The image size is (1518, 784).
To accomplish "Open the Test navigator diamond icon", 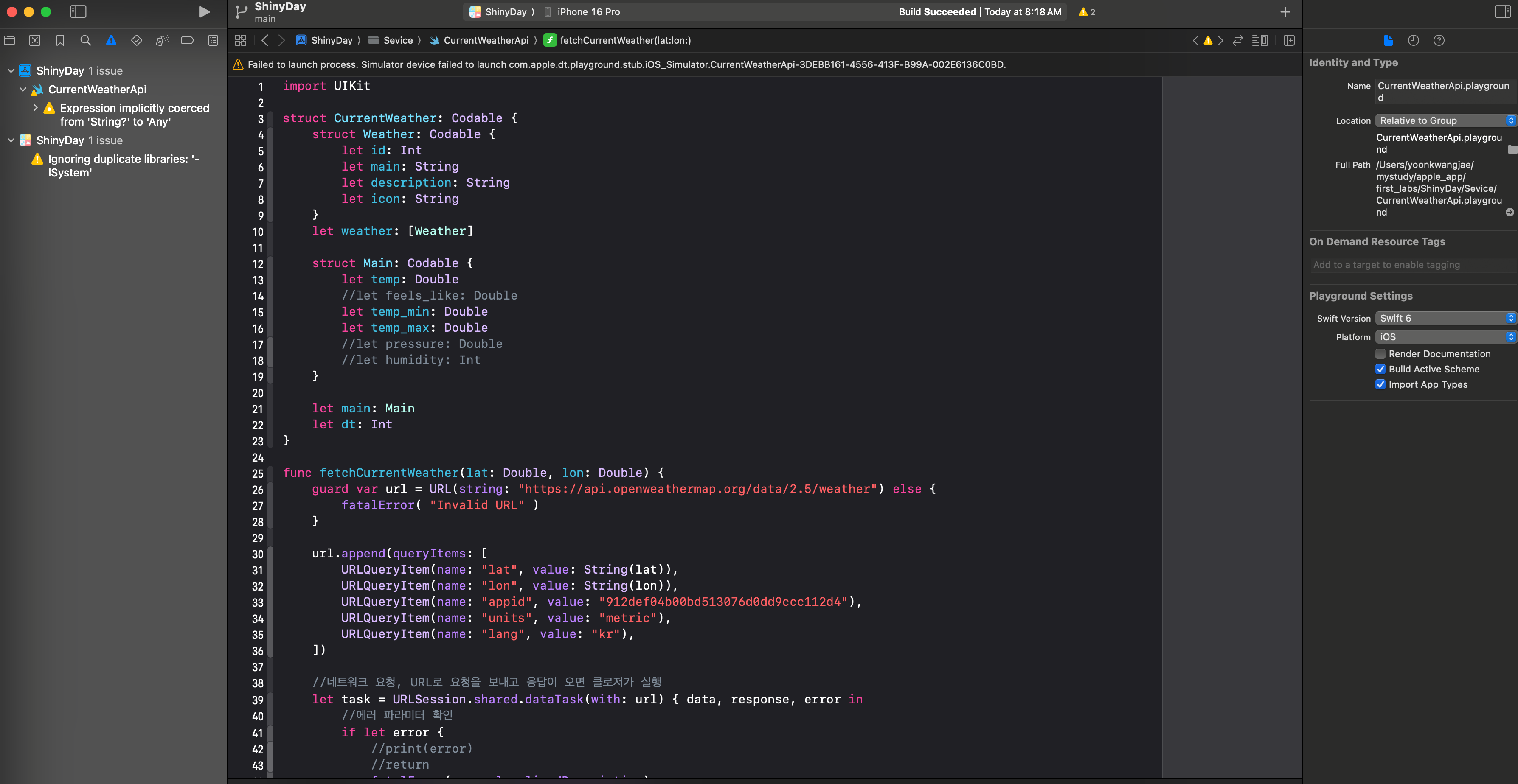I will click(x=136, y=40).
